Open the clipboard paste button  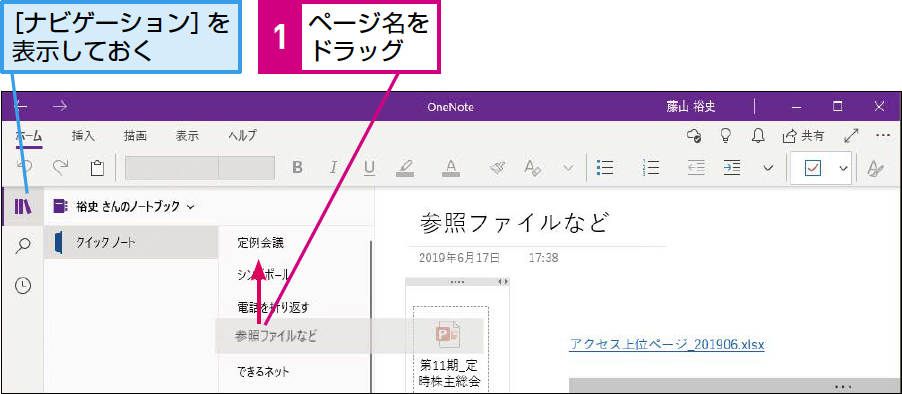(97, 167)
